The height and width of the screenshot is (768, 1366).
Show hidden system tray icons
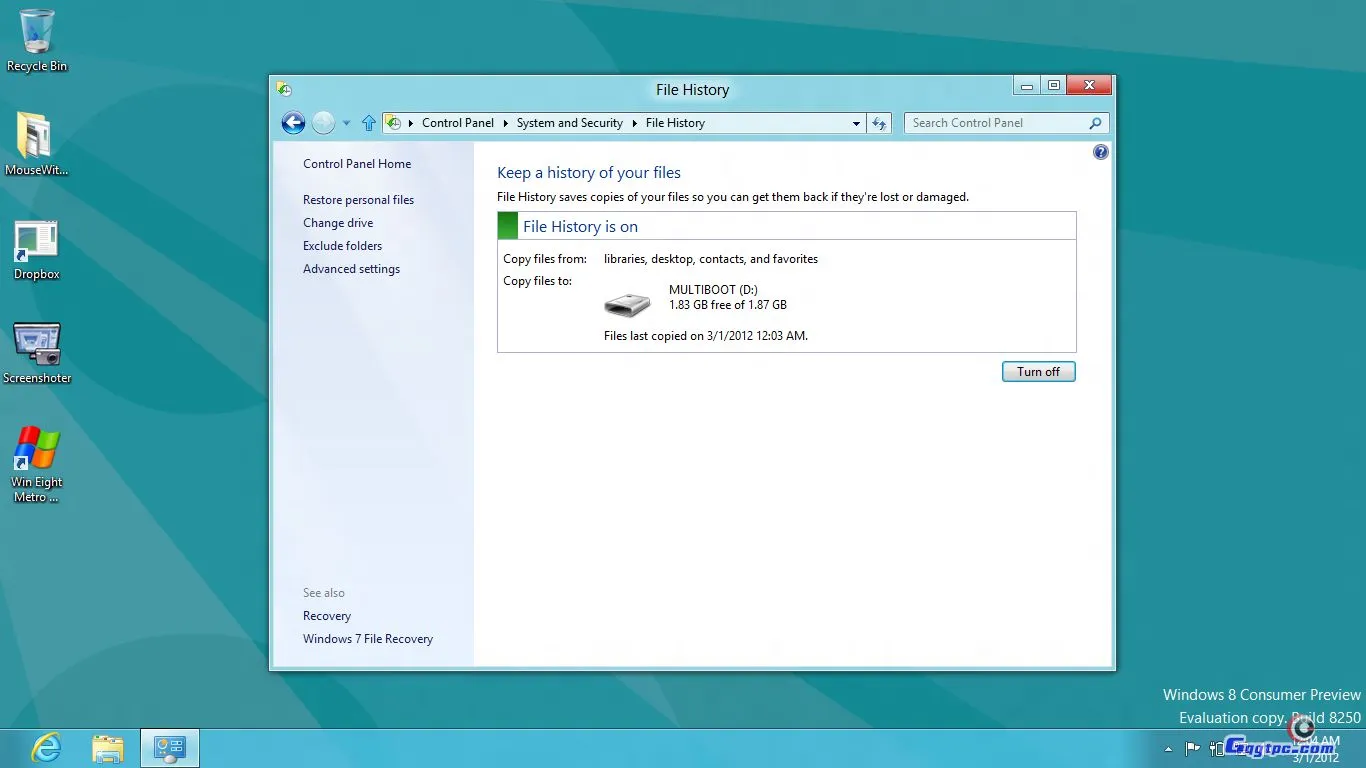(1168, 749)
